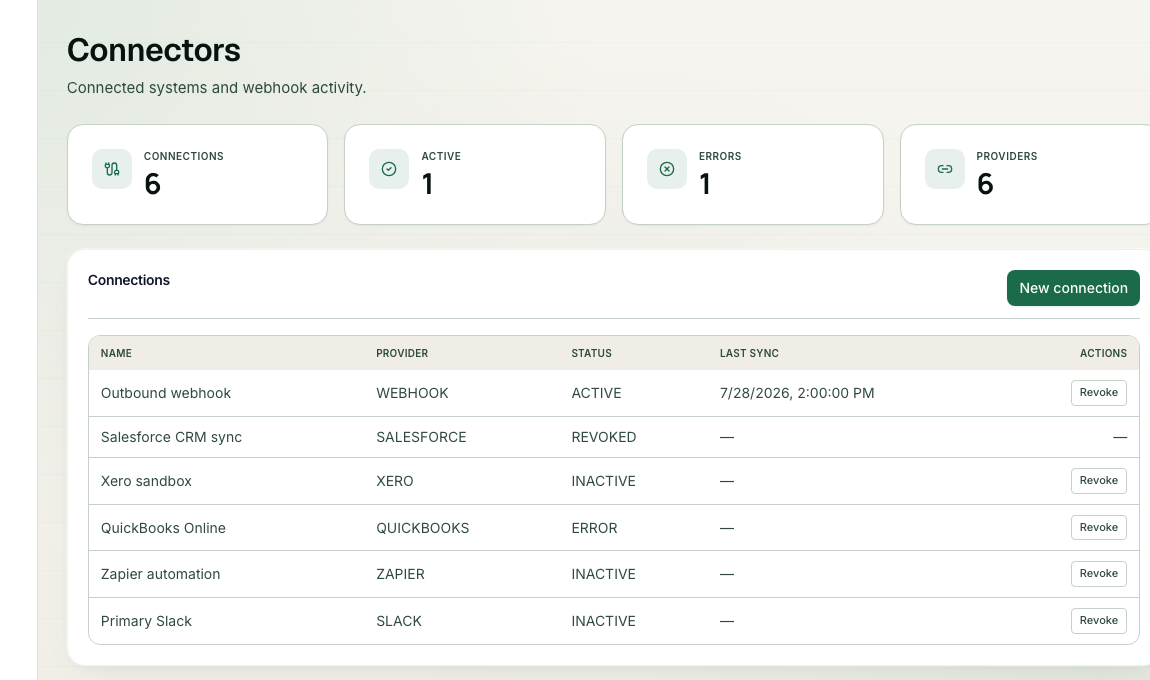
Task: Click the INACTIVE status of Xero sandbox
Action: point(604,481)
